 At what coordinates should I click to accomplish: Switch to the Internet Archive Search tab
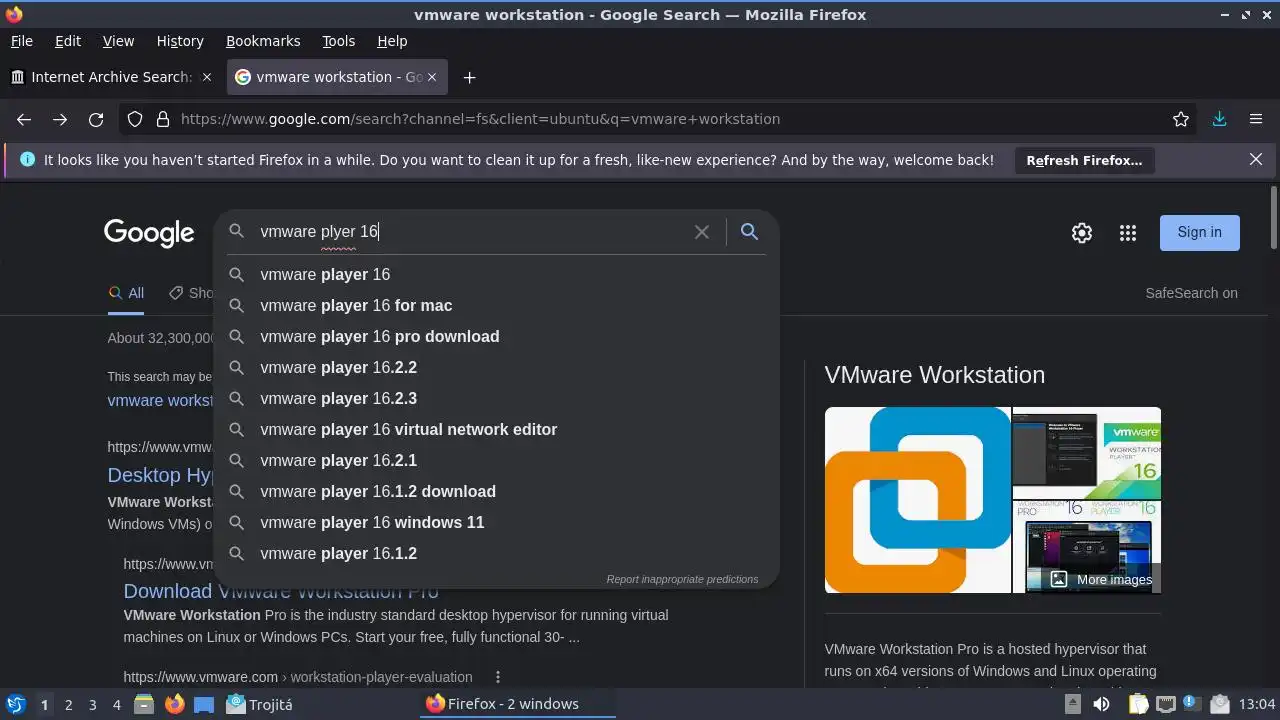[112, 77]
